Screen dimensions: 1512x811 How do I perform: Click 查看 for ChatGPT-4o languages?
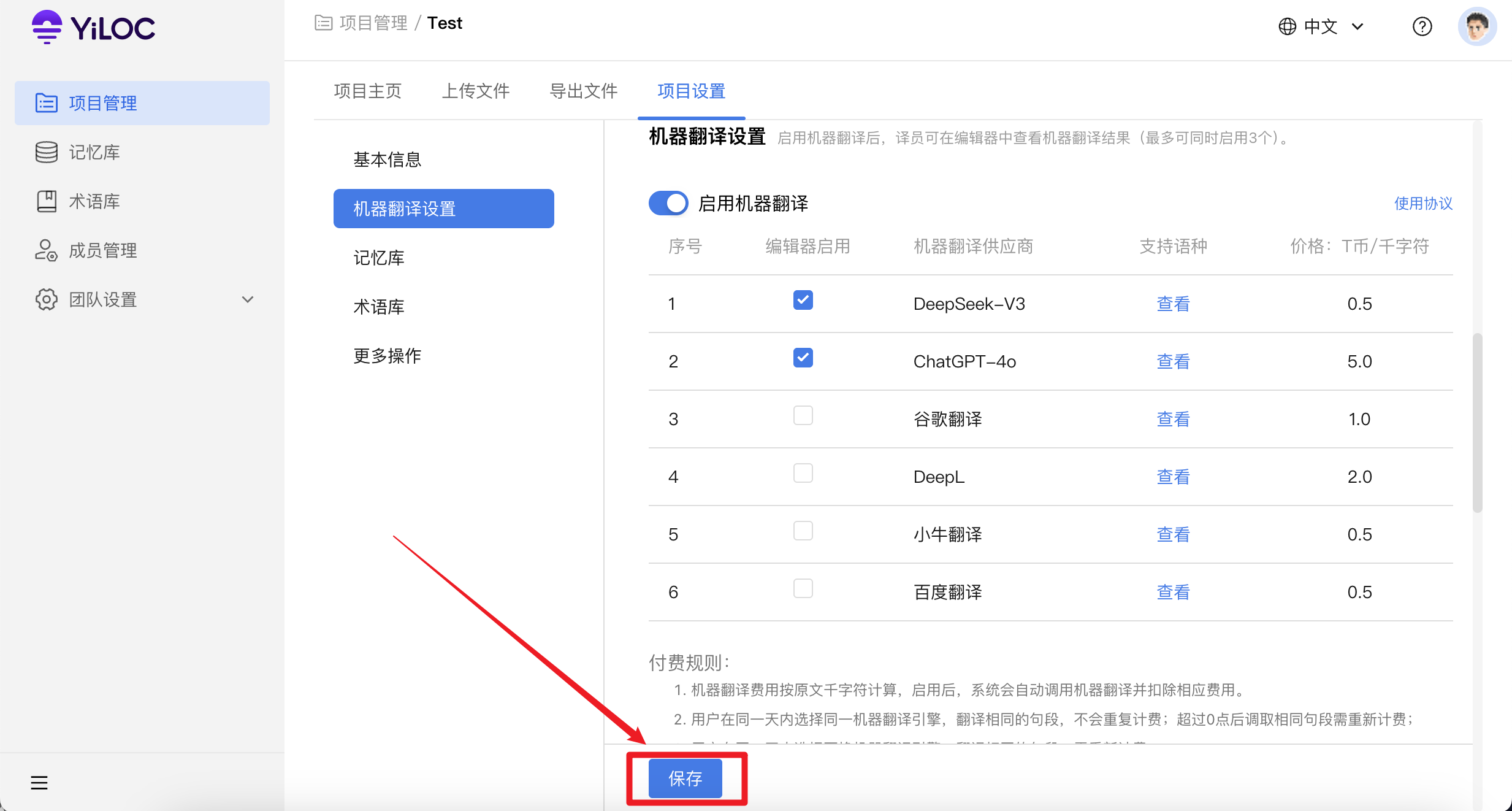pos(1173,361)
